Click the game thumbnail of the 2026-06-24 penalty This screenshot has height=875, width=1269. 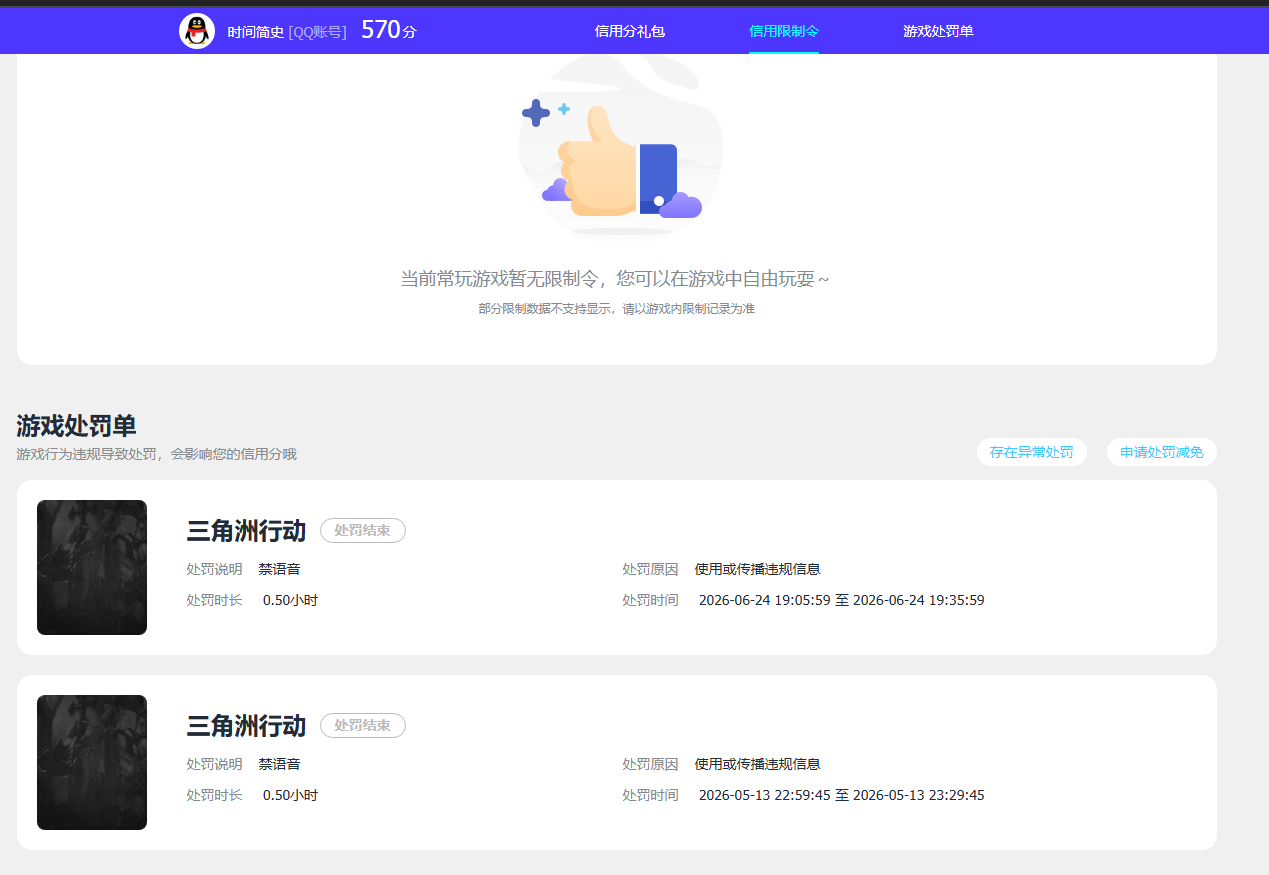[92, 567]
